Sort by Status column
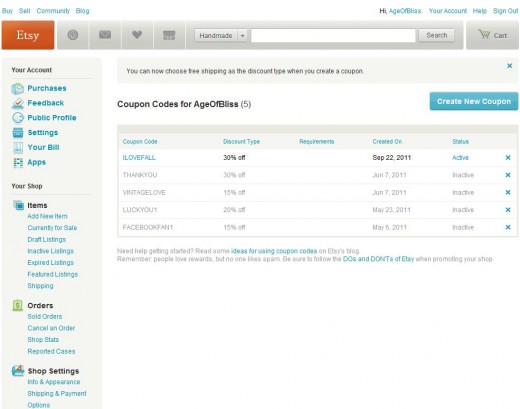 tap(460, 142)
